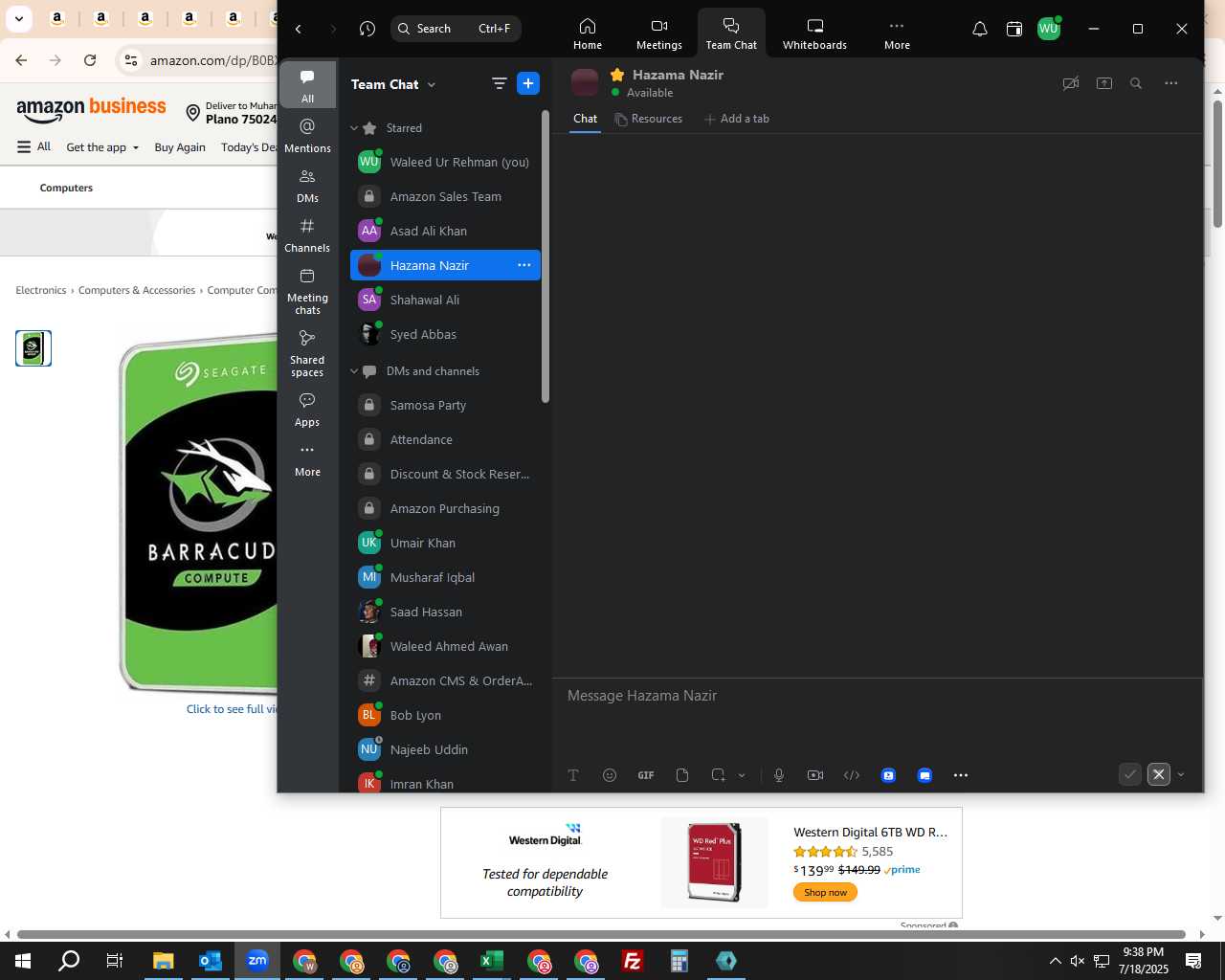Collapse the DMs and channels section
Image resolution: width=1225 pixels, height=980 pixels.
click(354, 371)
